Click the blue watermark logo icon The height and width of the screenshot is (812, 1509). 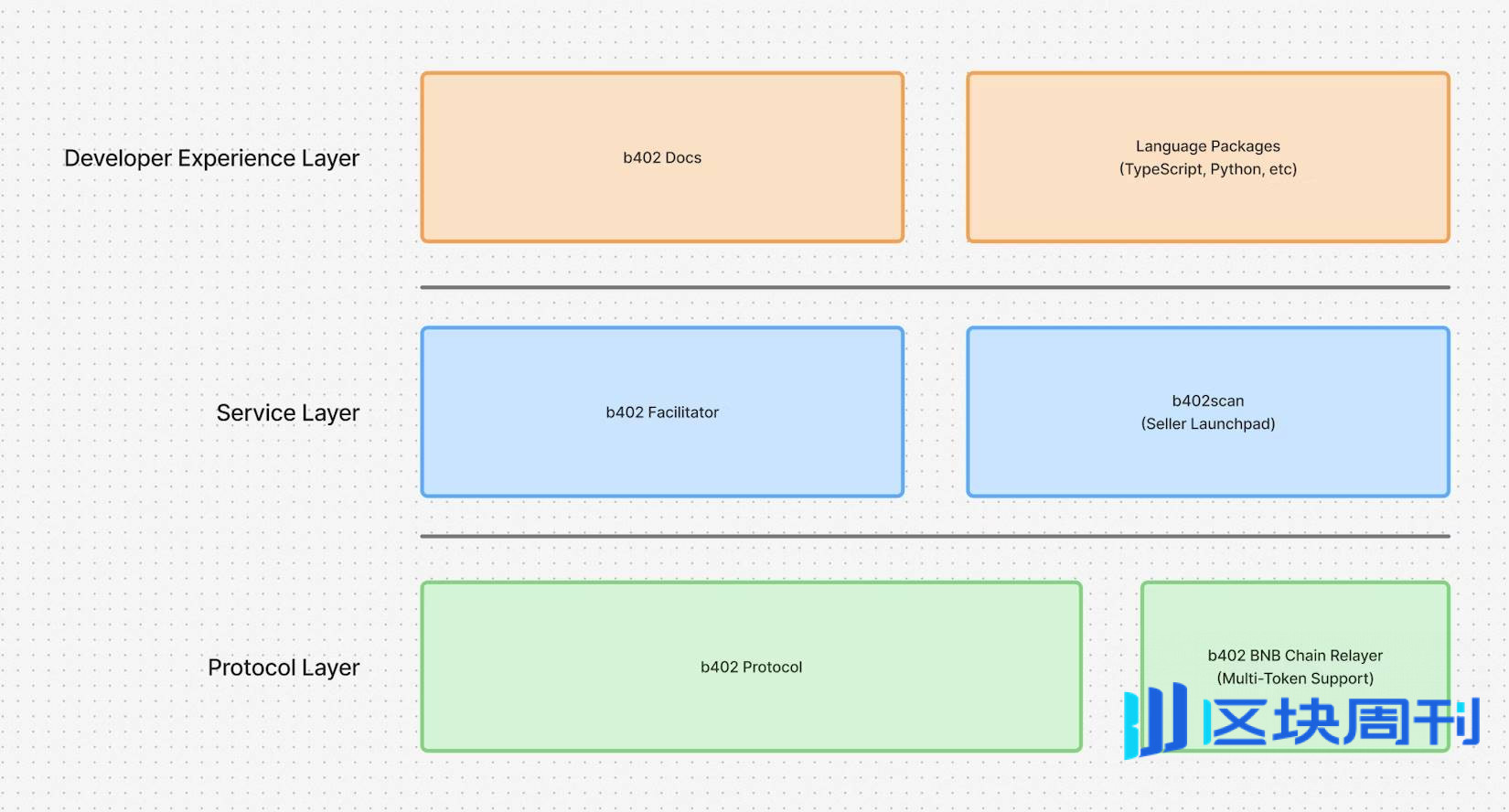(x=1155, y=721)
